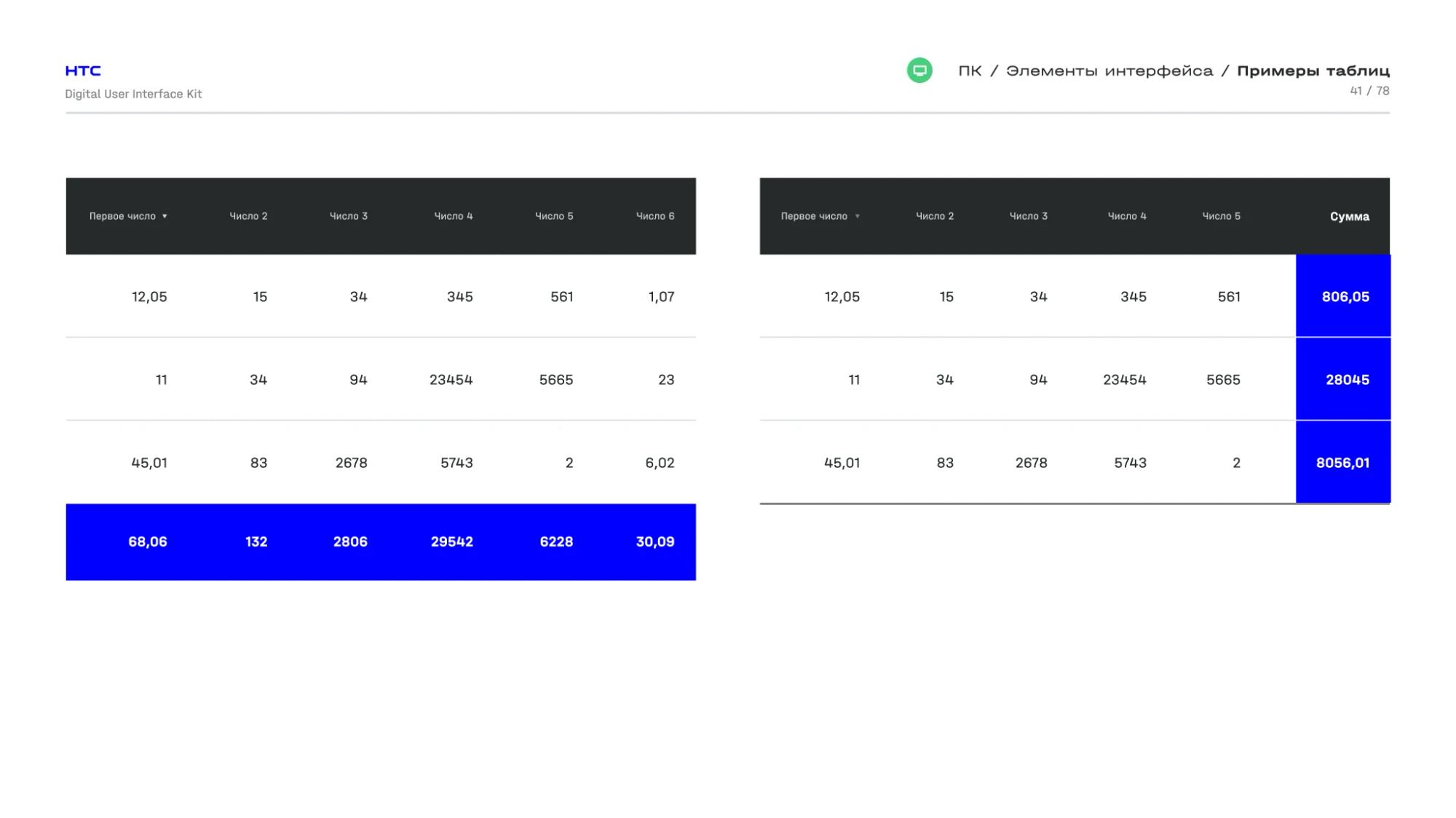Image resolution: width=1456 pixels, height=818 pixels.
Task: Open the НТС logo link
Action: tap(83, 71)
